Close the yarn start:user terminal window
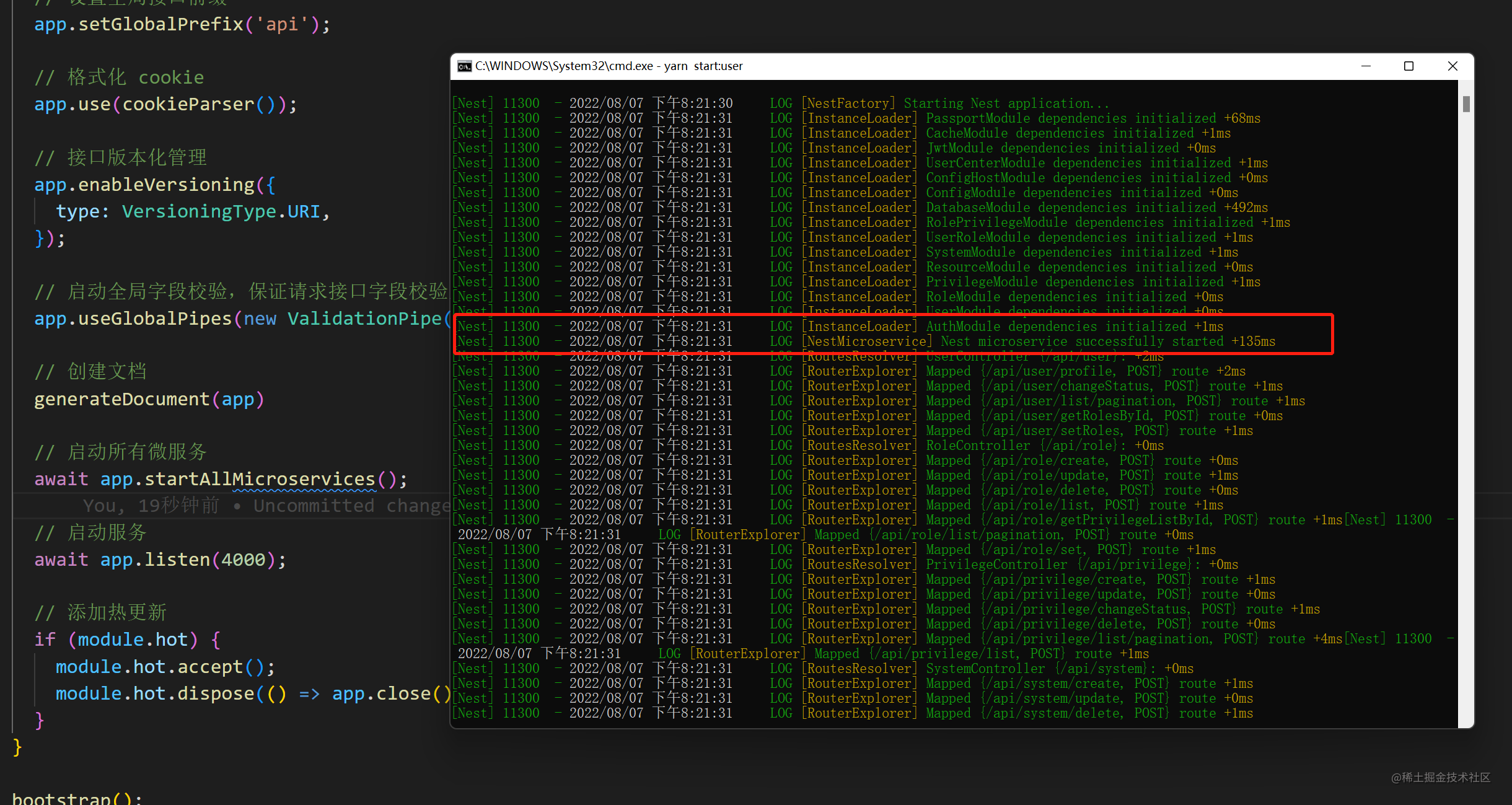Viewport: 1512px width, 805px height. pos(1453,66)
